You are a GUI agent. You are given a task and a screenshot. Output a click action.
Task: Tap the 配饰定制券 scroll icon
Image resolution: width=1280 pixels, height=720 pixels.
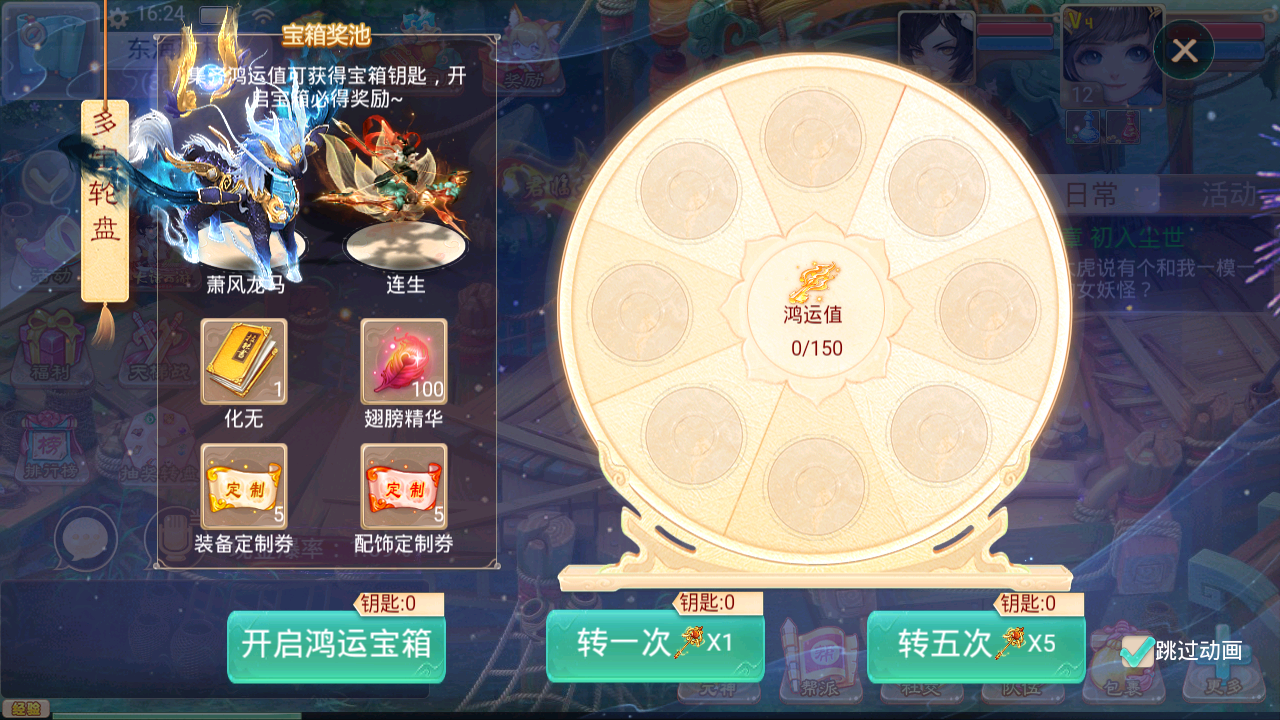404,486
